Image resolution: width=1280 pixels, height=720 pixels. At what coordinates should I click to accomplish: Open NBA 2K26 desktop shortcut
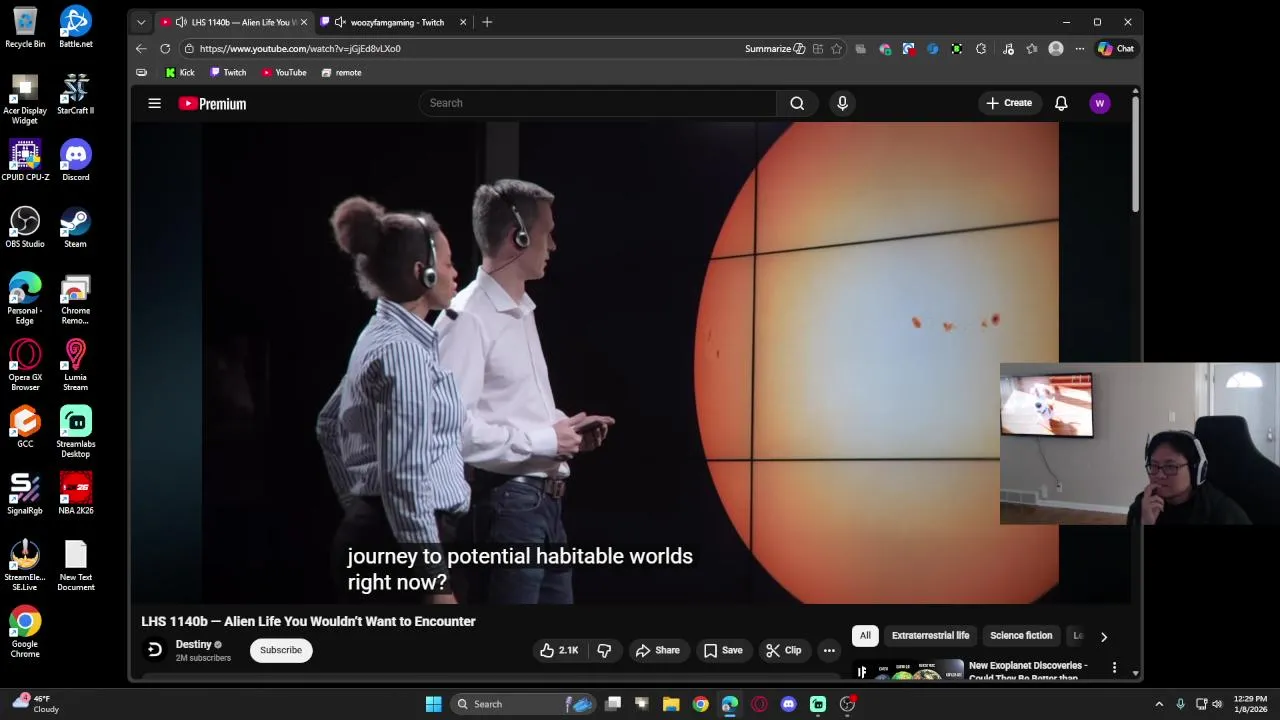pos(75,494)
